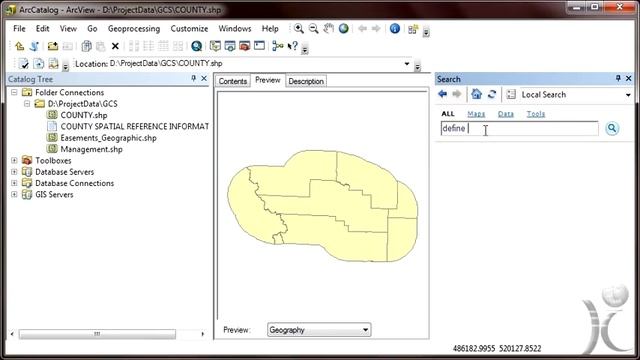Click Create Thumbnail toolbar icon
The width and height of the screenshot is (640, 360).
413,29
